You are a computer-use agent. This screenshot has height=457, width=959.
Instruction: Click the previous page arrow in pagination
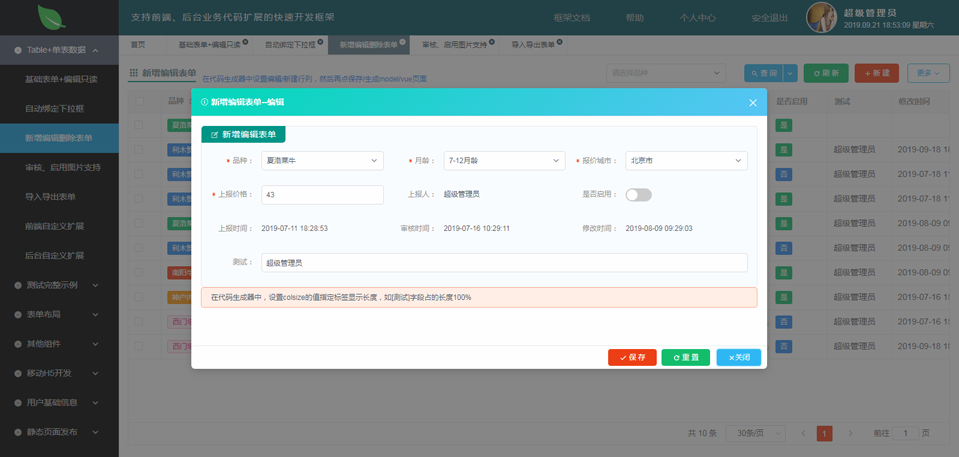tap(803, 433)
